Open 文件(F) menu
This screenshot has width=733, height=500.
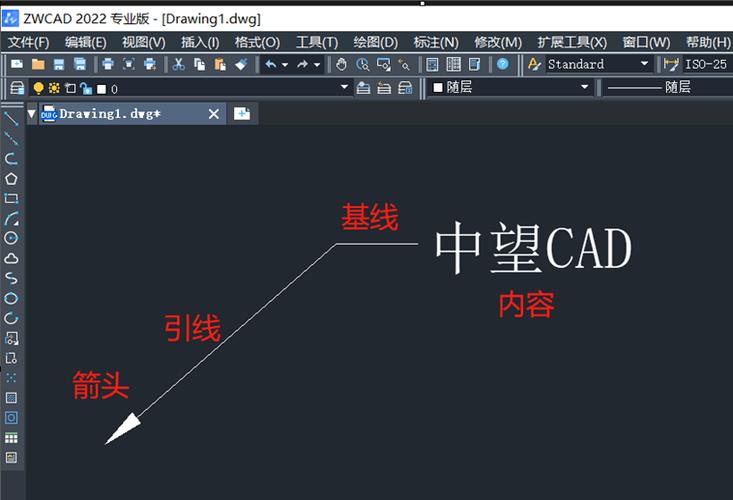coord(29,43)
